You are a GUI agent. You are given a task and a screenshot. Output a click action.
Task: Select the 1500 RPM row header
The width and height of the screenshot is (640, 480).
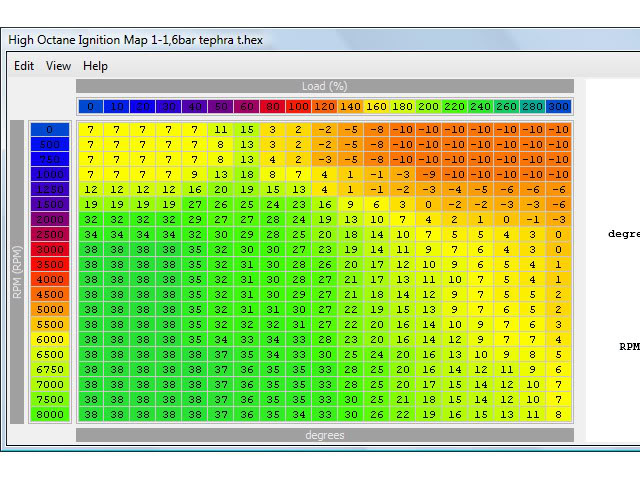(x=50, y=204)
